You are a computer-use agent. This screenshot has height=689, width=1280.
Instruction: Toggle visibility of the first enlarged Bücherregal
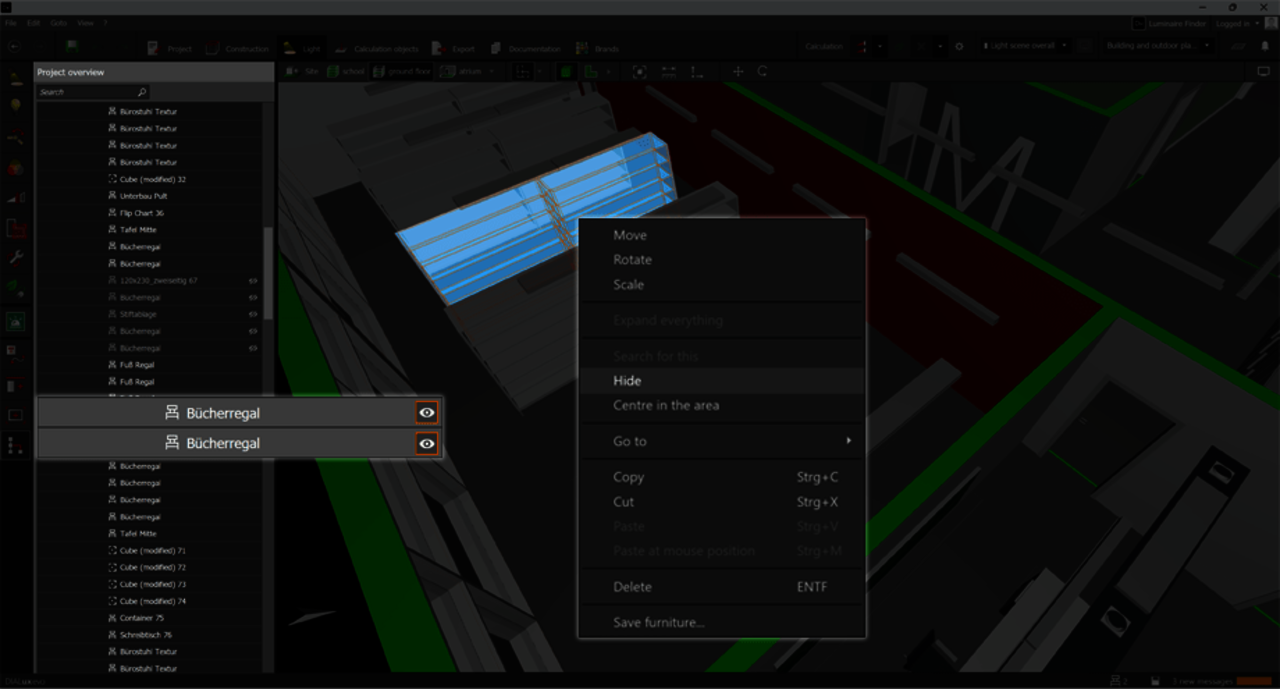pos(427,413)
